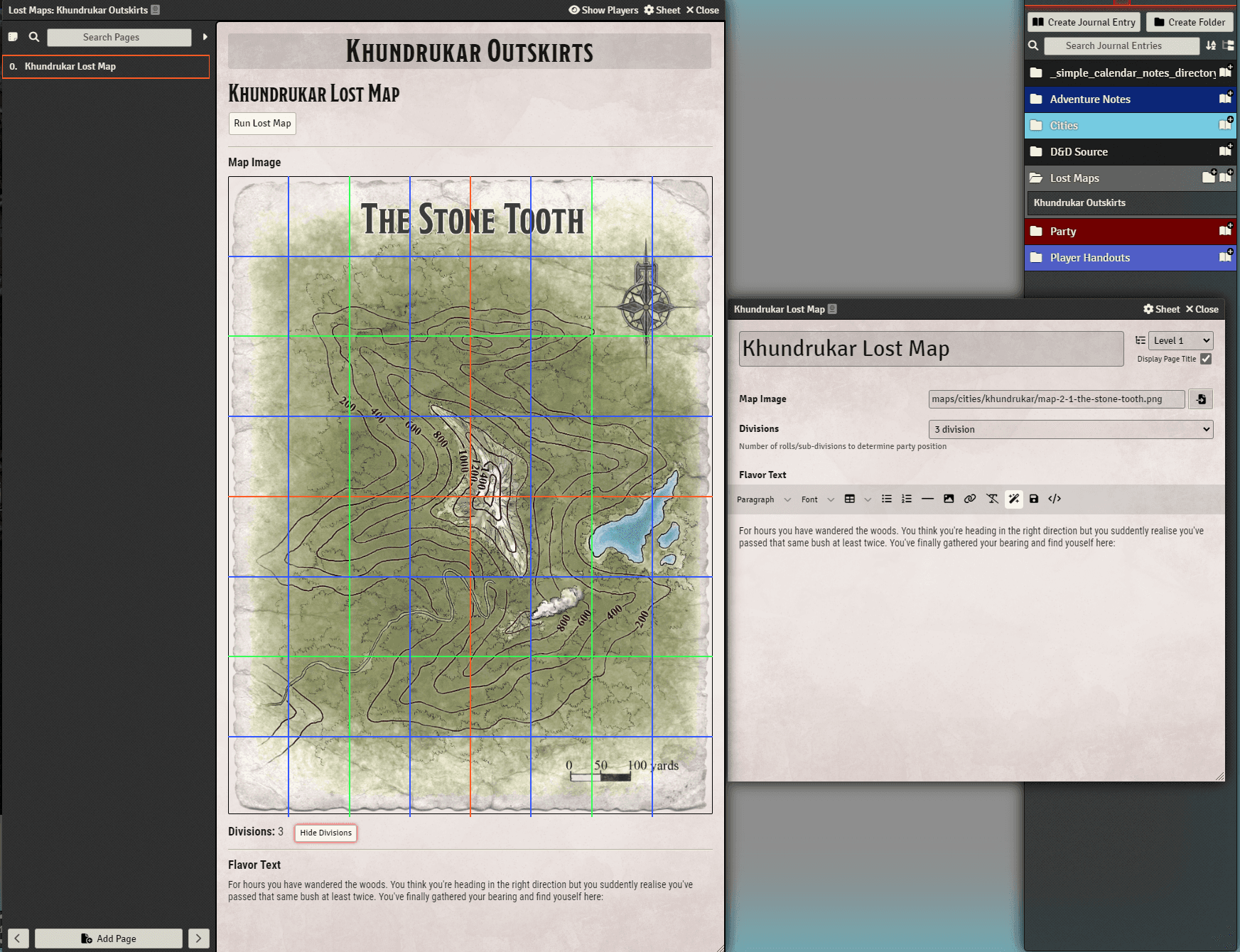This screenshot has height=952, width=1240.
Task: Toggle the Display Page Title checkbox
Action: [x=1205, y=359]
